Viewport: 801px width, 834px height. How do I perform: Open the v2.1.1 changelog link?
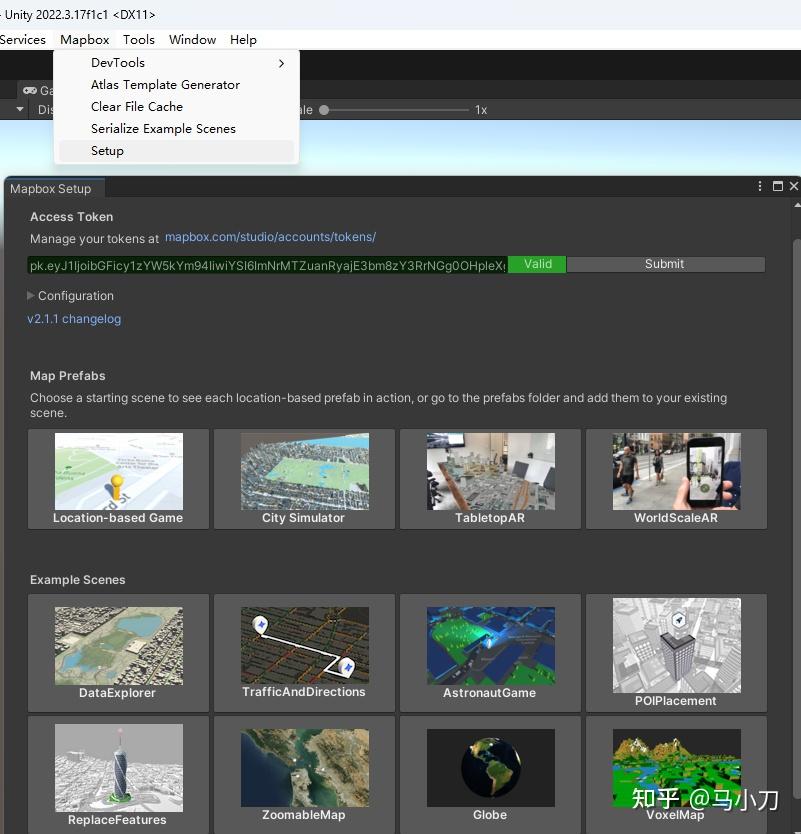(x=74, y=319)
